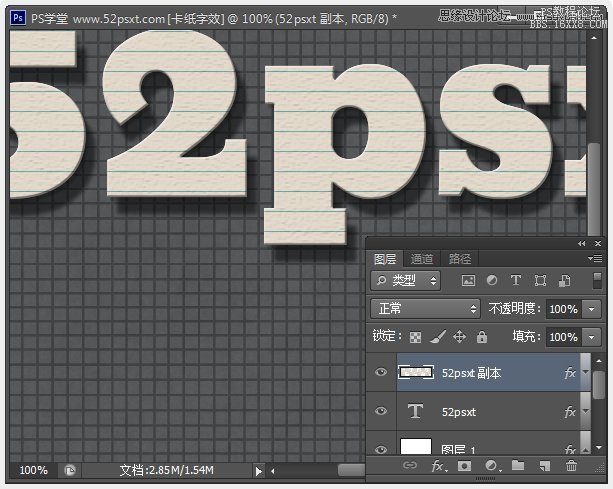Click the horizontal scroll left arrow
This screenshot has width=613, height=489.
272,471
